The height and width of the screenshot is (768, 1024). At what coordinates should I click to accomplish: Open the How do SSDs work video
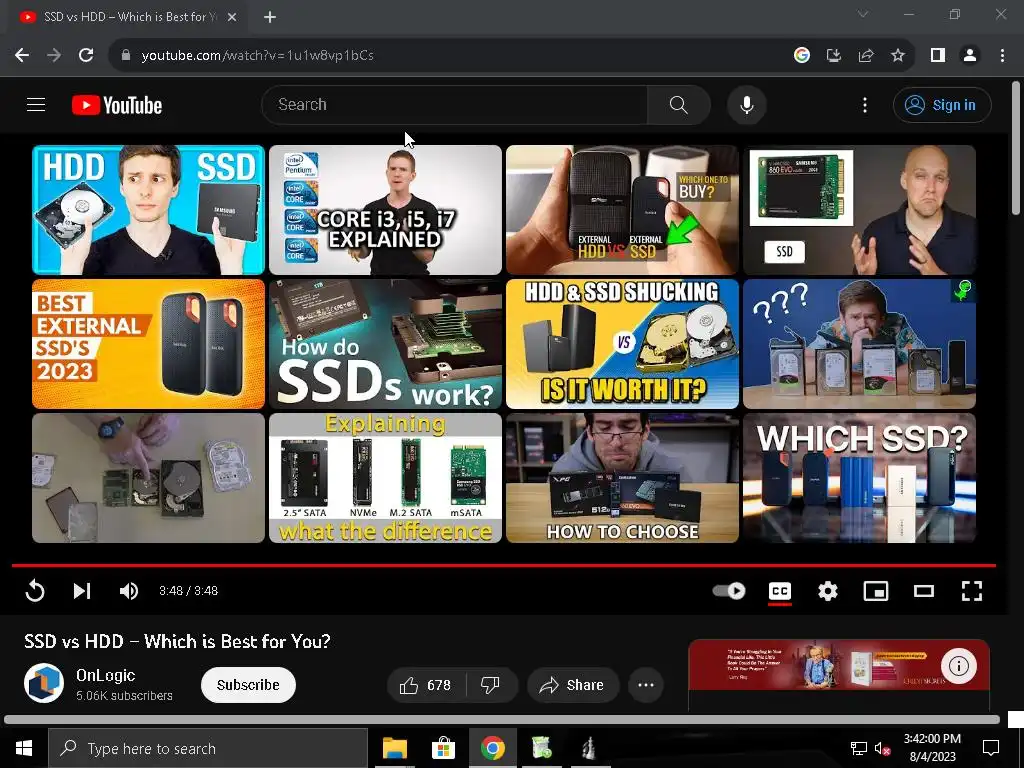385,344
